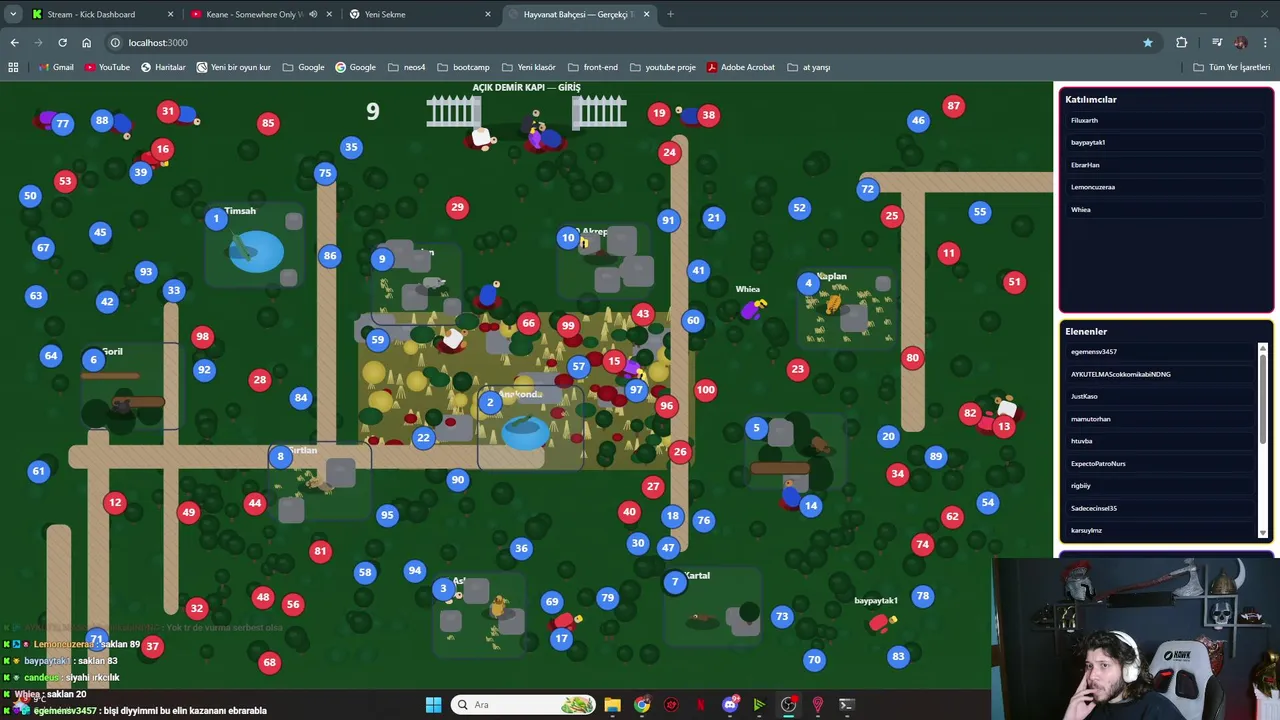Bookmark this page with the star icon
Viewport: 1280px width, 720px height.
1148,42
